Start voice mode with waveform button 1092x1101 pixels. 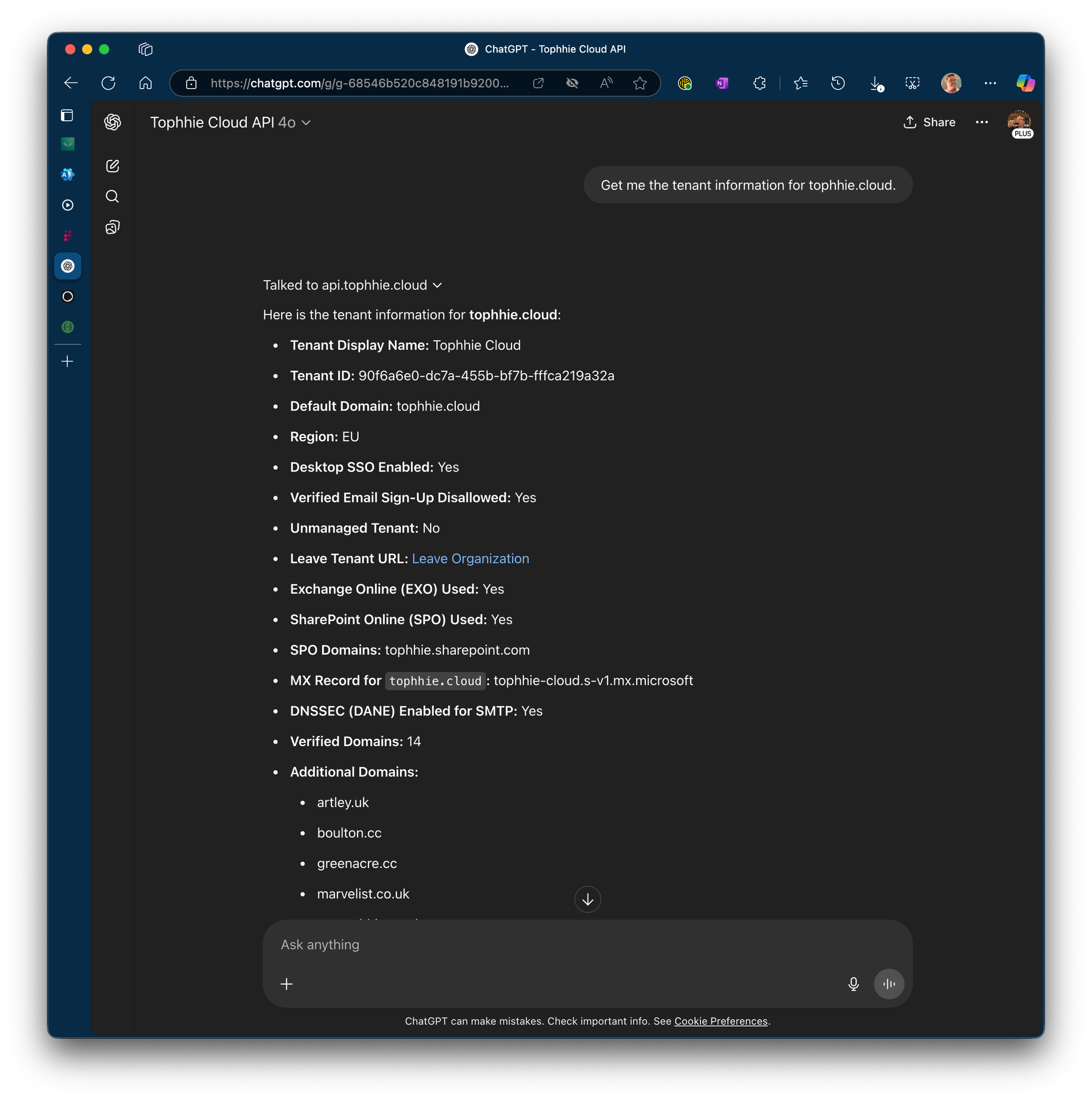point(889,984)
